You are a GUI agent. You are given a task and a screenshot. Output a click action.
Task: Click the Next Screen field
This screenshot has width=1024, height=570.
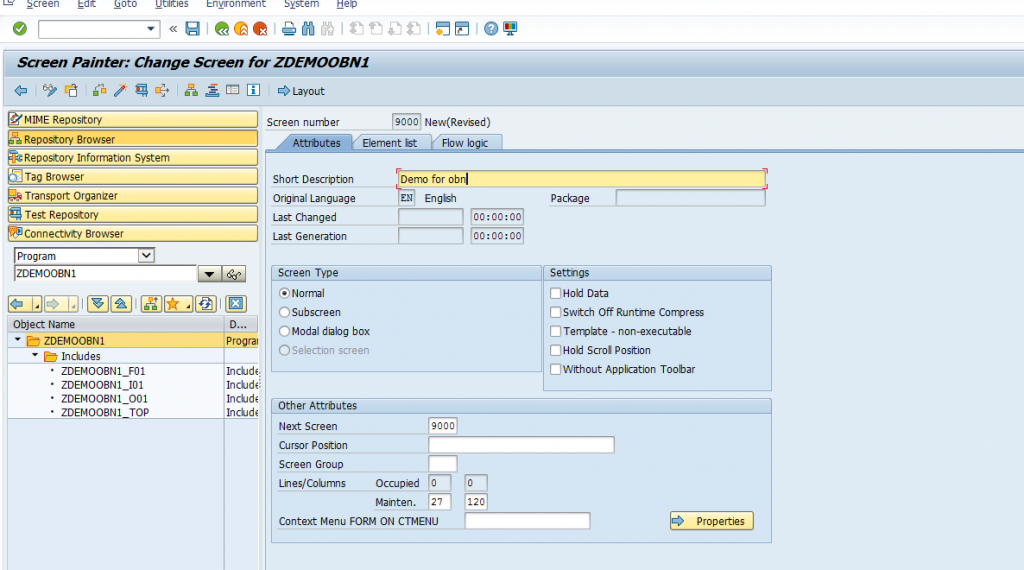(x=443, y=426)
